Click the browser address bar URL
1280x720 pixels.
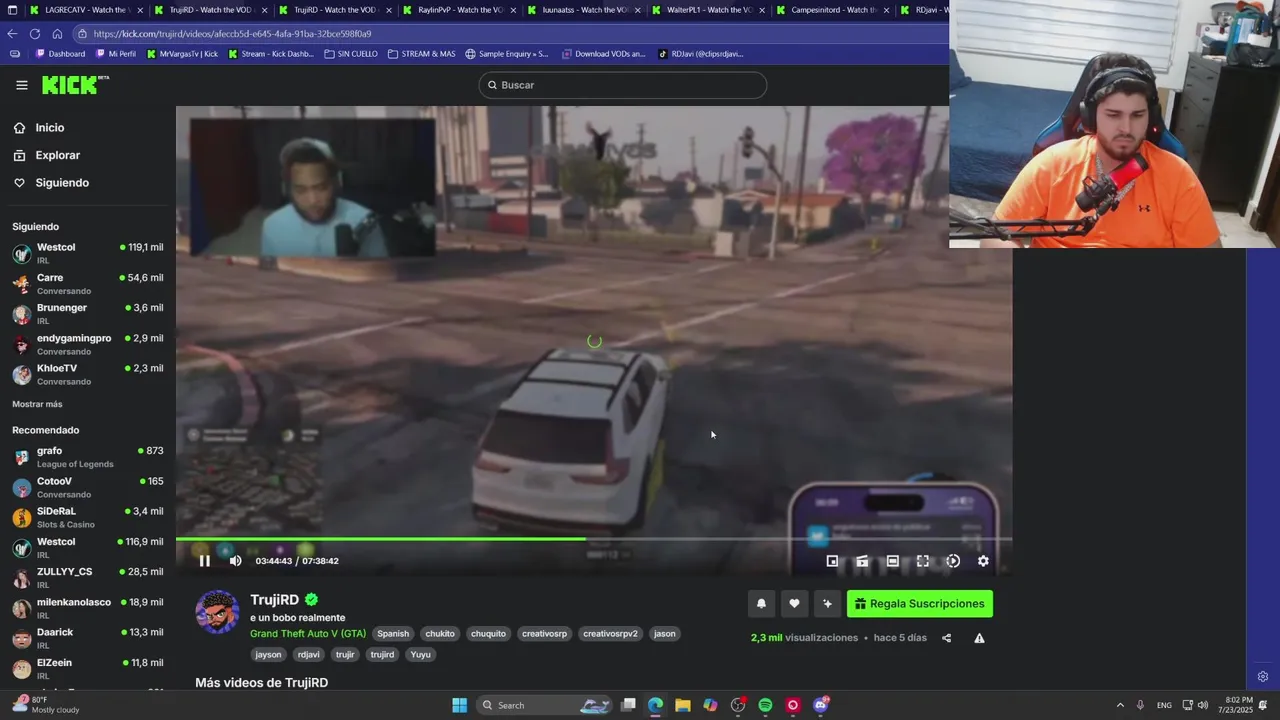click(233, 34)
